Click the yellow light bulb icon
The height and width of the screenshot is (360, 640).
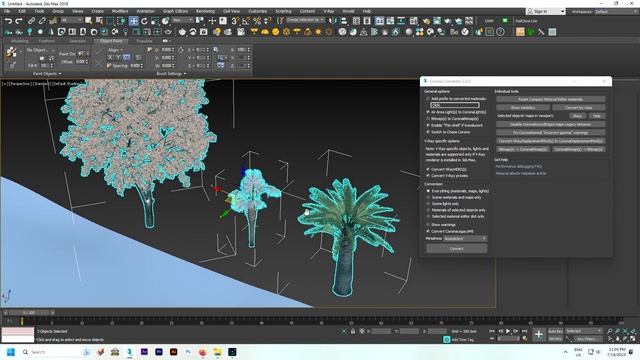pyautogui.click(x=217, y=32)
